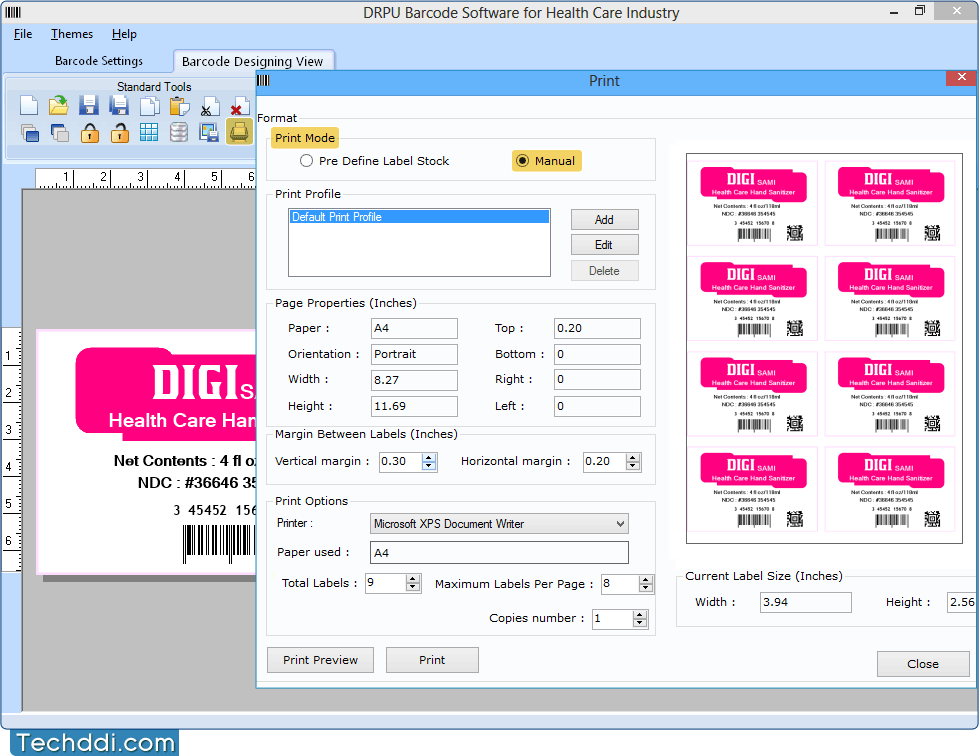Decrease Horizontal margin with down arrow
The height and width of the screenshot is (756, 979).
(633, 466)
